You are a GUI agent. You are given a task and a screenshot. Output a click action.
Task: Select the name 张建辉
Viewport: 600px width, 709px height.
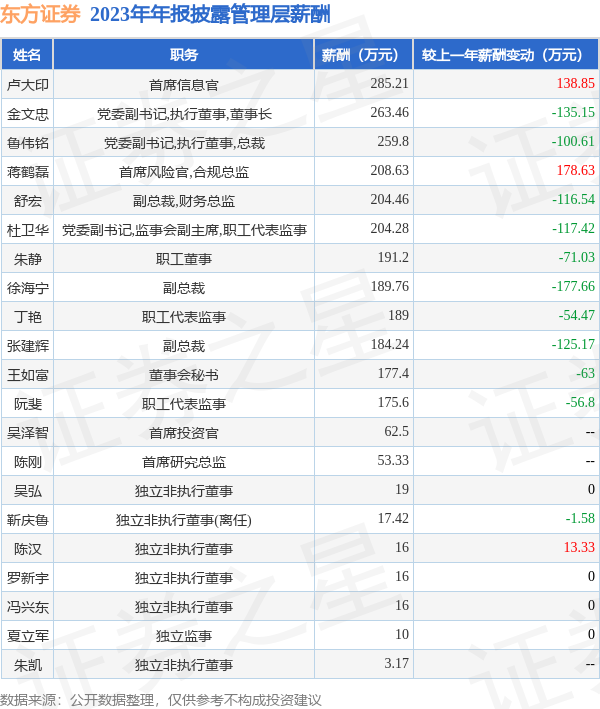pyautogui.click(x=28, y=346)
